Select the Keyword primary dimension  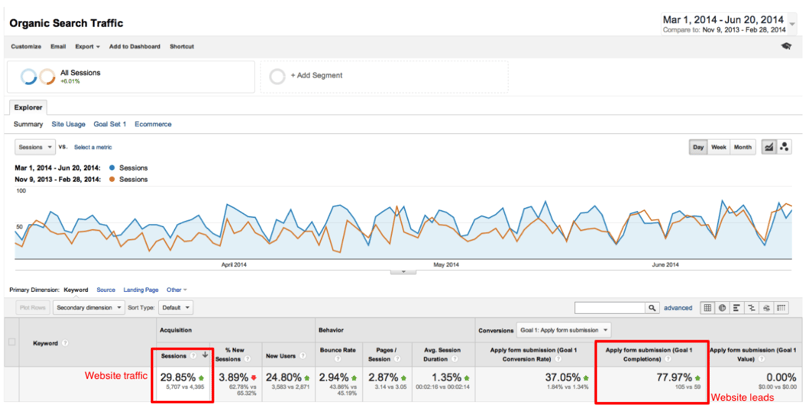pyautogui.click(x=76, y=290)
